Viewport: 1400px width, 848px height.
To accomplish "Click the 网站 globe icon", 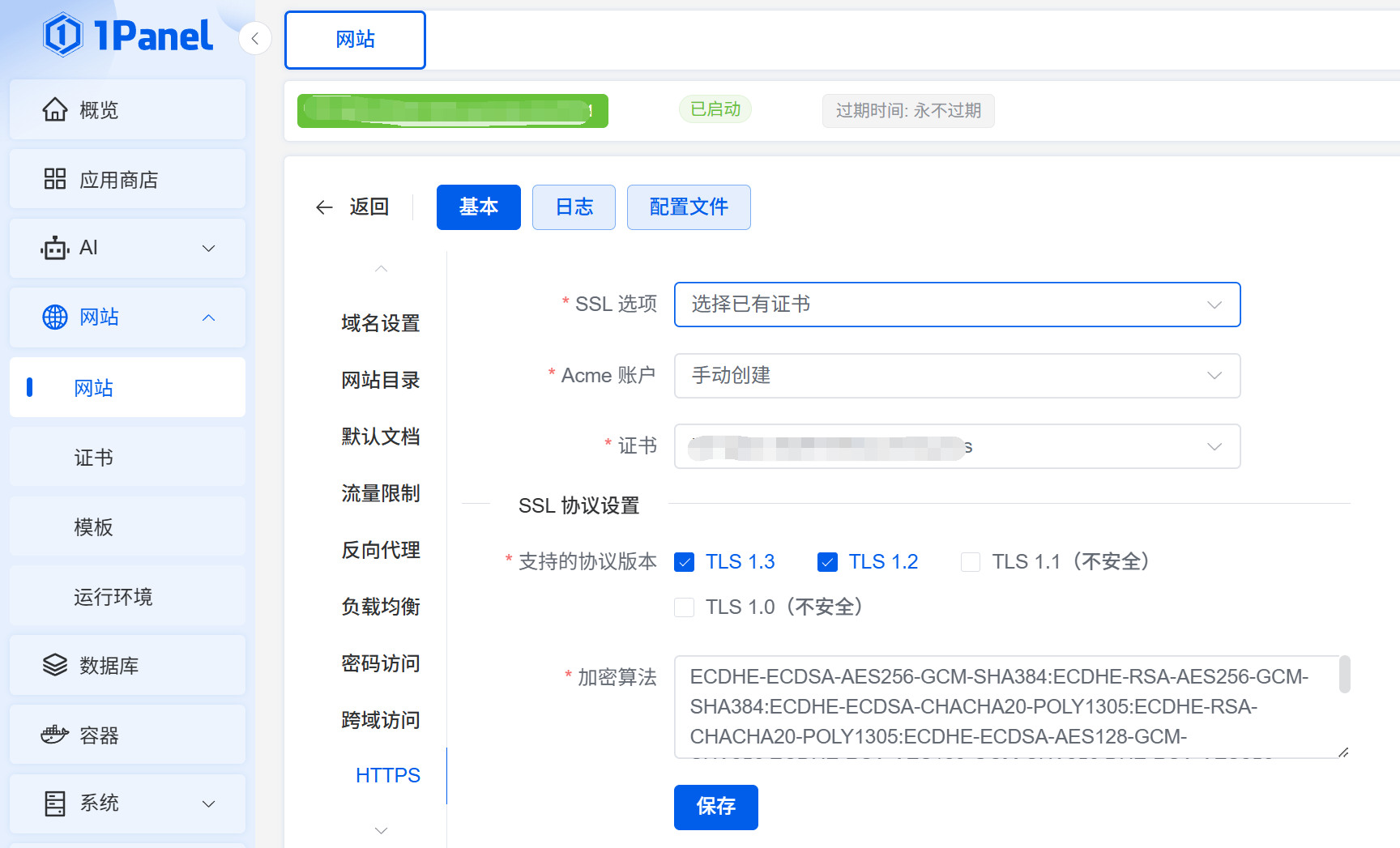I will (x=55, y=317).
